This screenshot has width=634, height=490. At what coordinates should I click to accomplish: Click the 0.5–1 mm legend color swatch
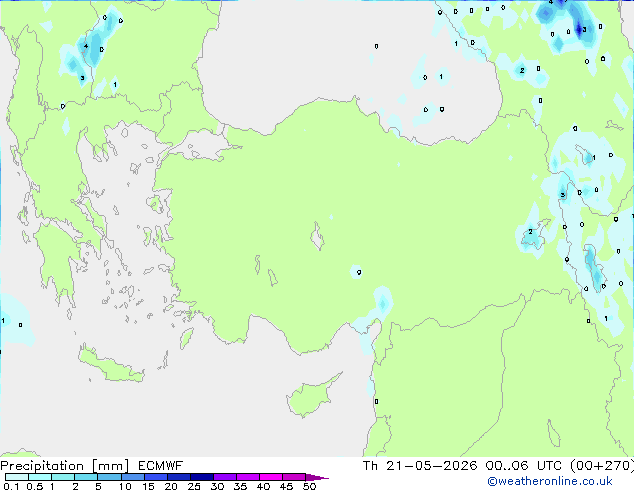tap(40, 477)
